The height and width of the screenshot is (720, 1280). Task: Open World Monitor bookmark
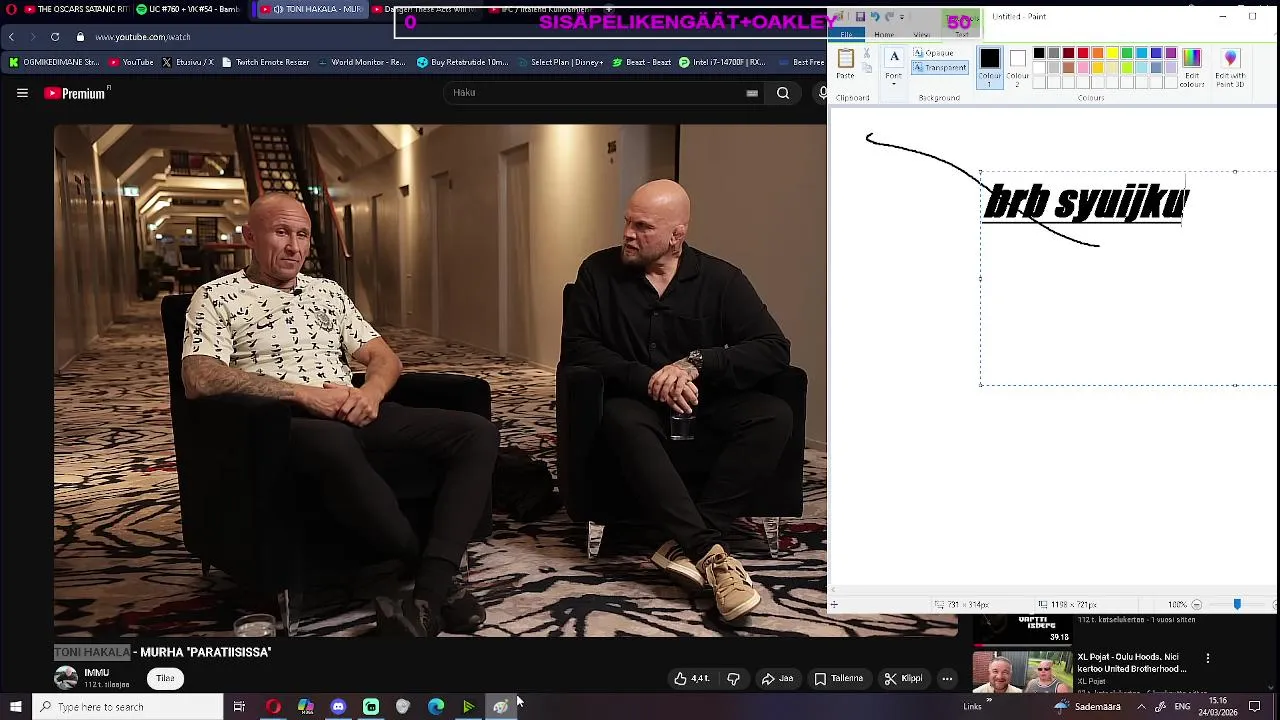362,62
